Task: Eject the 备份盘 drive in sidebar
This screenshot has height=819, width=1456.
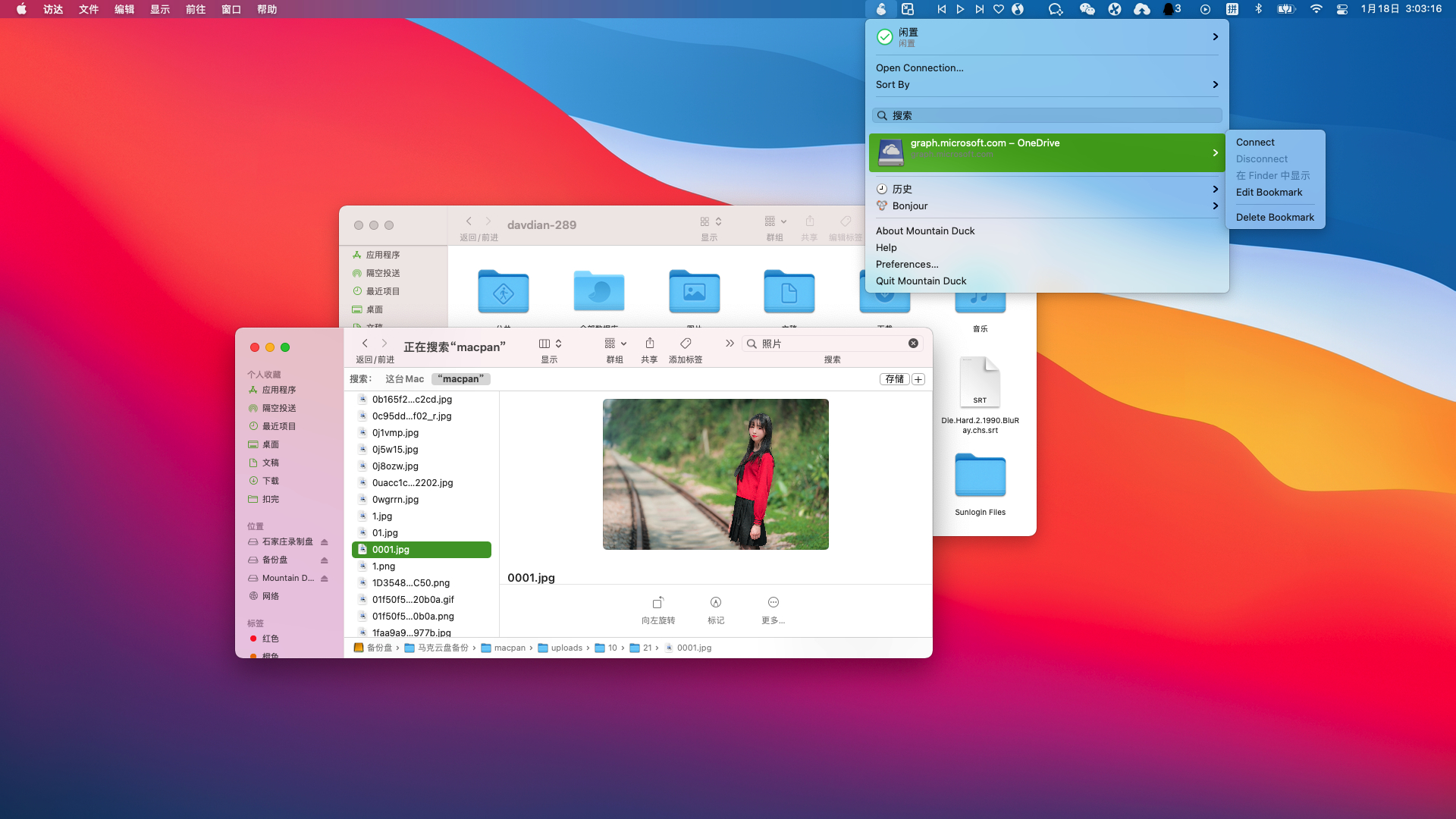Action: pyautogui.click(x=325, y=560)
